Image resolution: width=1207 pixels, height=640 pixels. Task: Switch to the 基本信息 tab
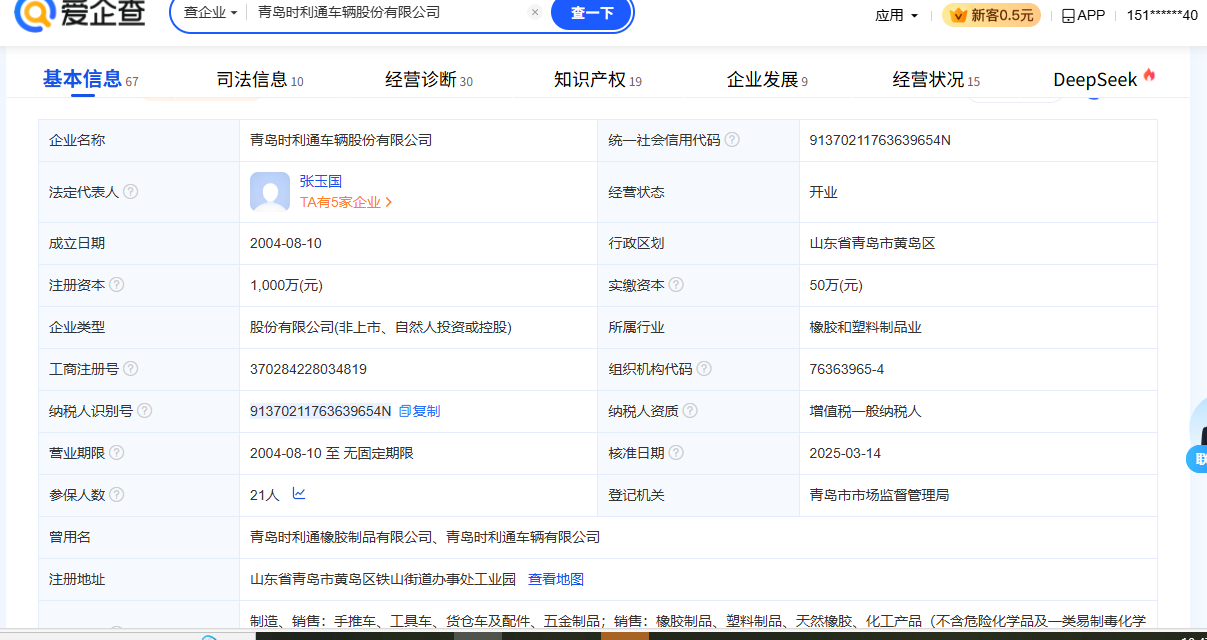click(90, 79)
